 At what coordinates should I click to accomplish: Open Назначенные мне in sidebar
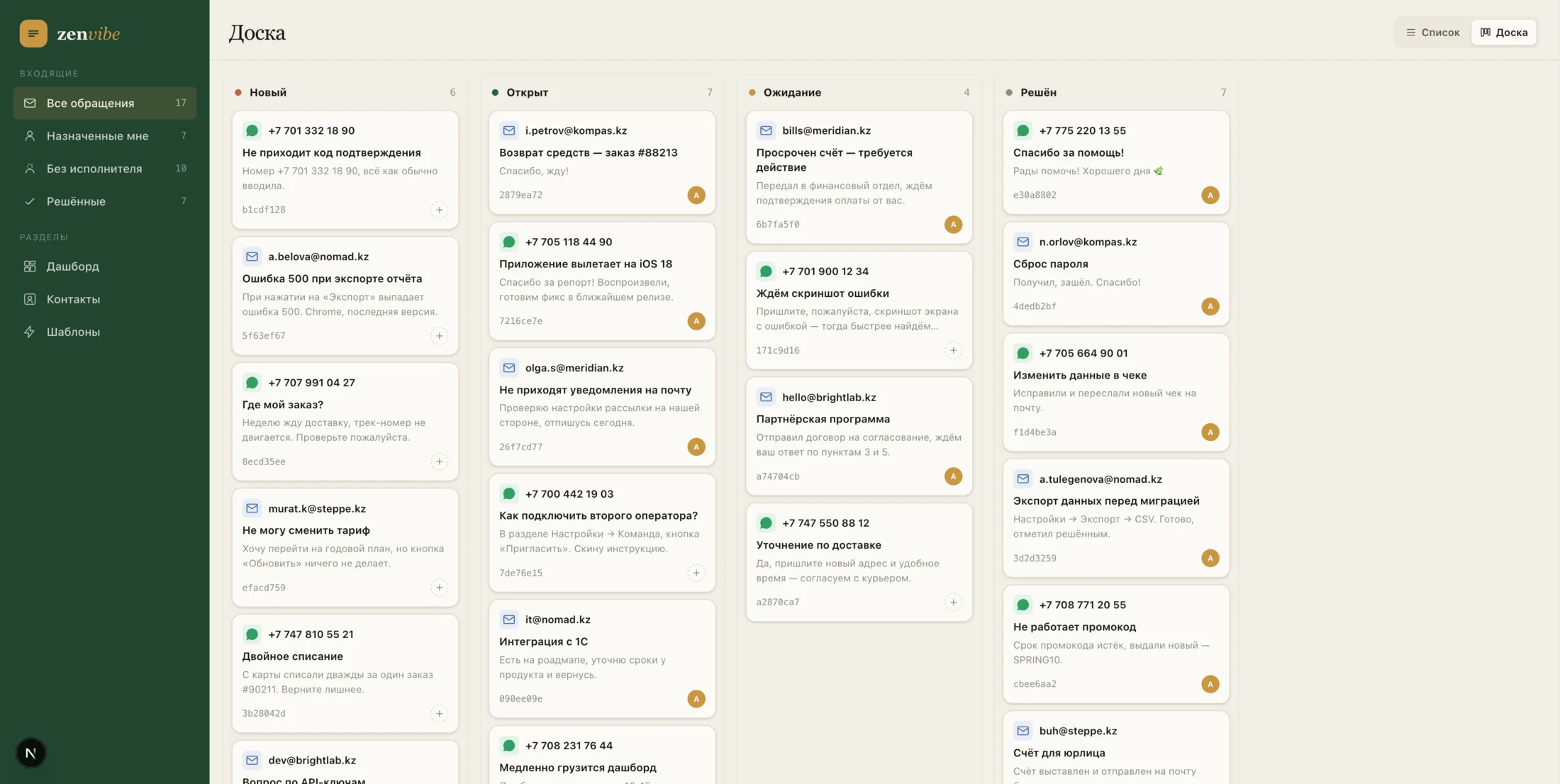coord(104,135)
